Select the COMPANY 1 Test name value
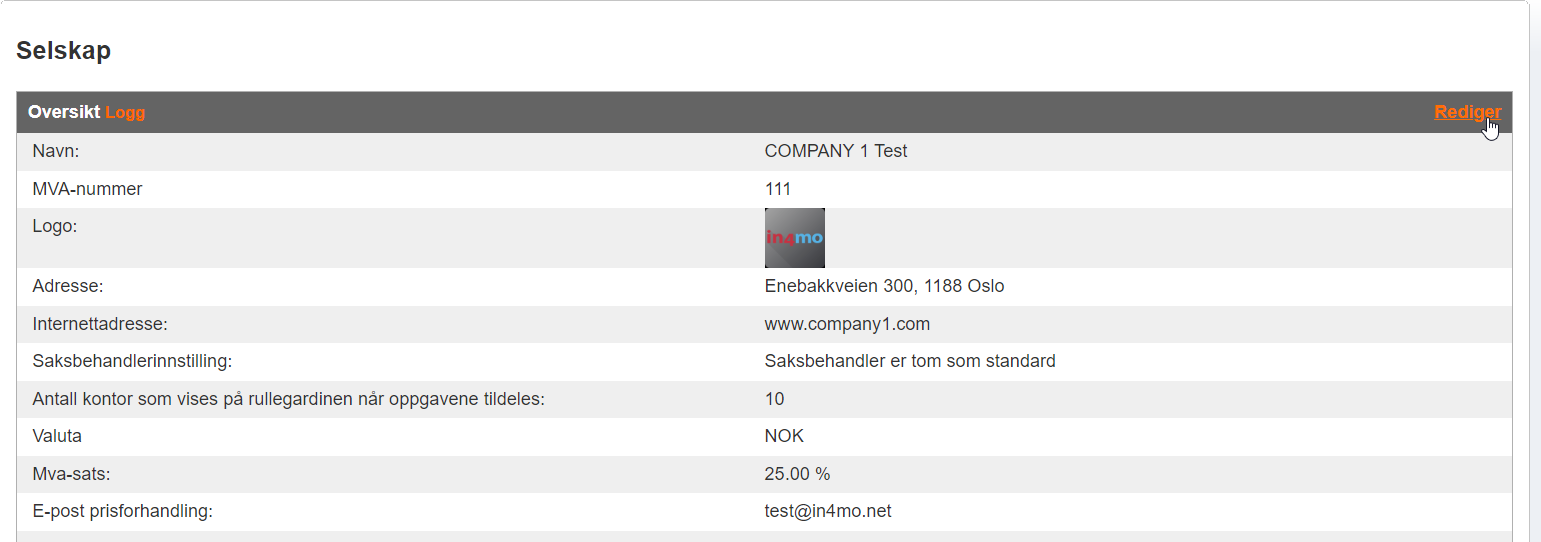This screenshot has width=1541, height=542. tap(835, 152)
